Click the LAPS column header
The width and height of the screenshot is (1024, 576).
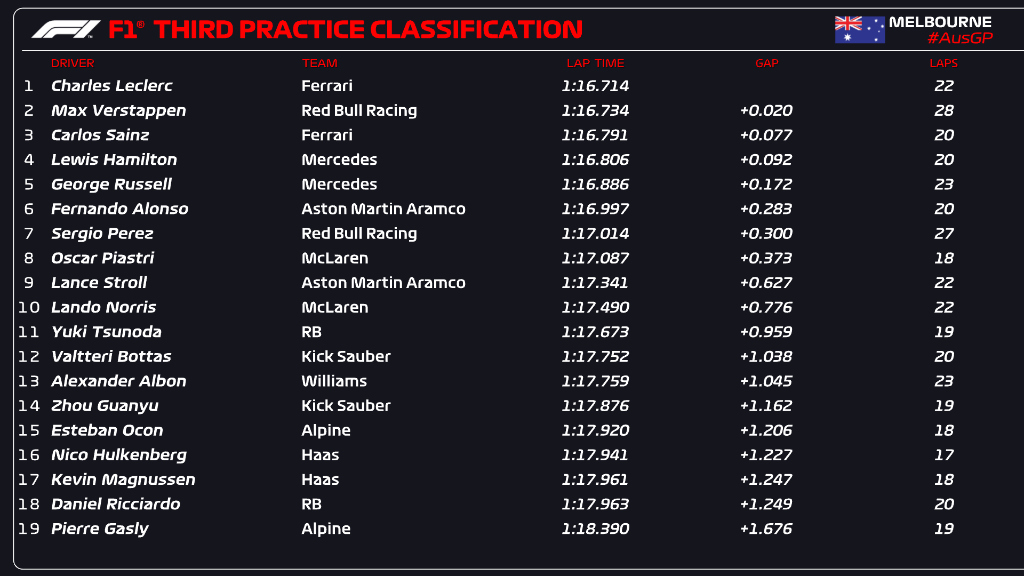[x=943, y=63]
